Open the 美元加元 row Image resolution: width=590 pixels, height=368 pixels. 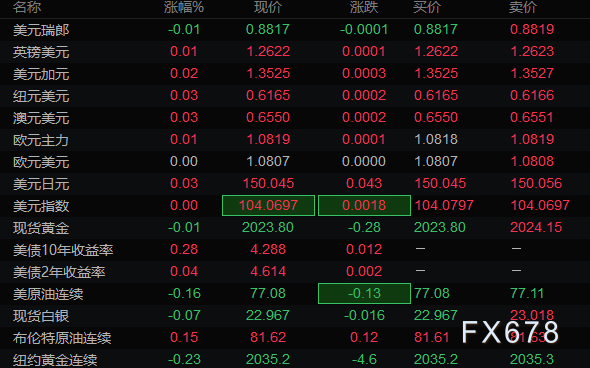point(295,74)
